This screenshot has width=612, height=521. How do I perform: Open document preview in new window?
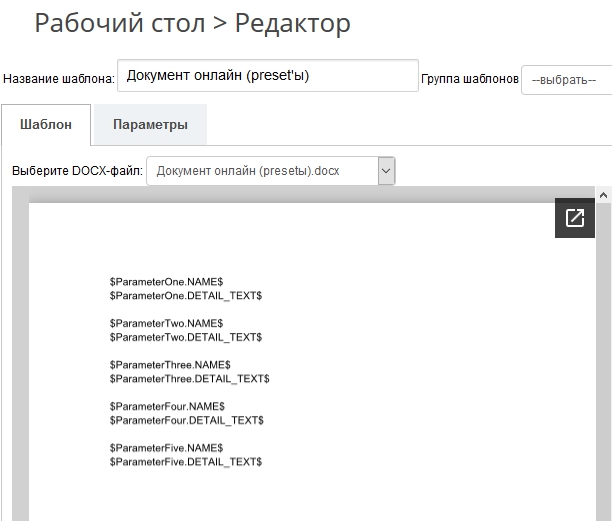(x=574, y=218)
